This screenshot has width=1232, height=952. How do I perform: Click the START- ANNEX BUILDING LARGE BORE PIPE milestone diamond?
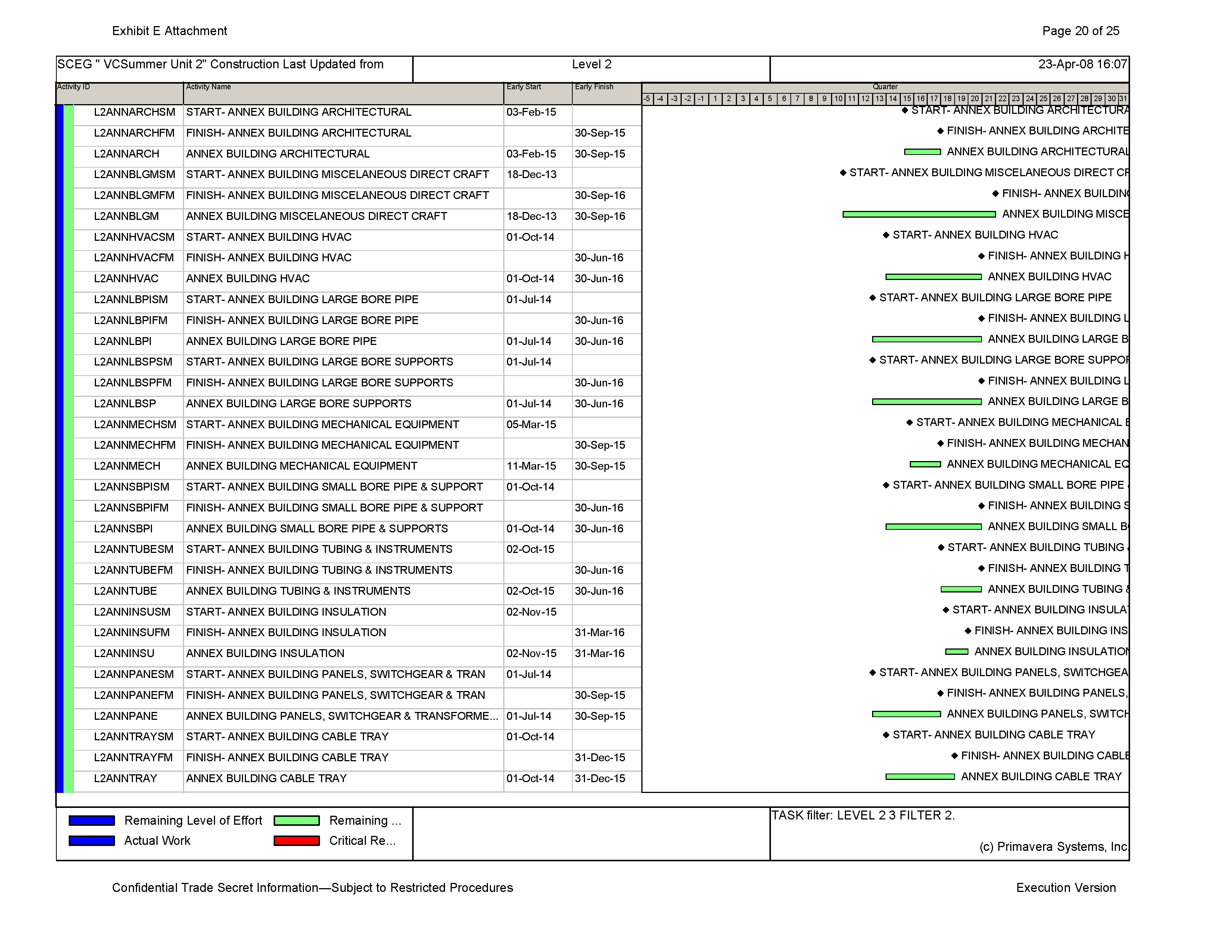pyautogui.click(x=873, y=298)
